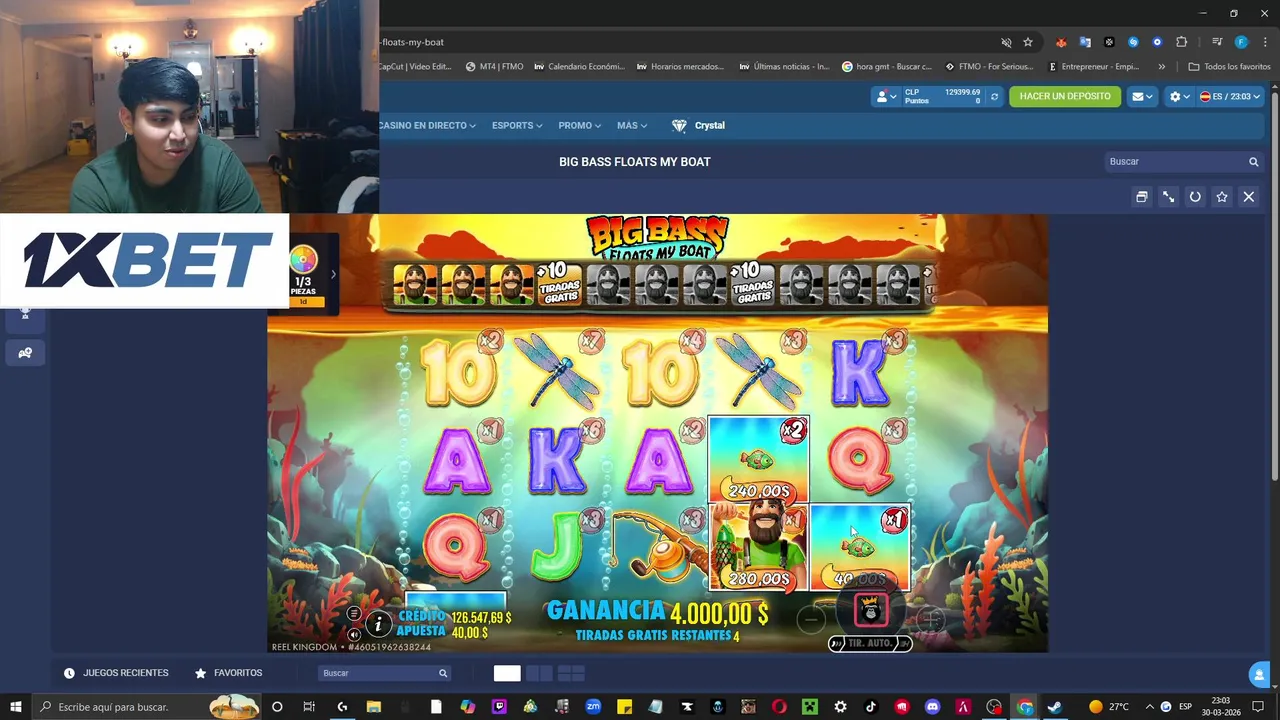
Task: Increase the bet with the plus button
Action: (930, 620)
